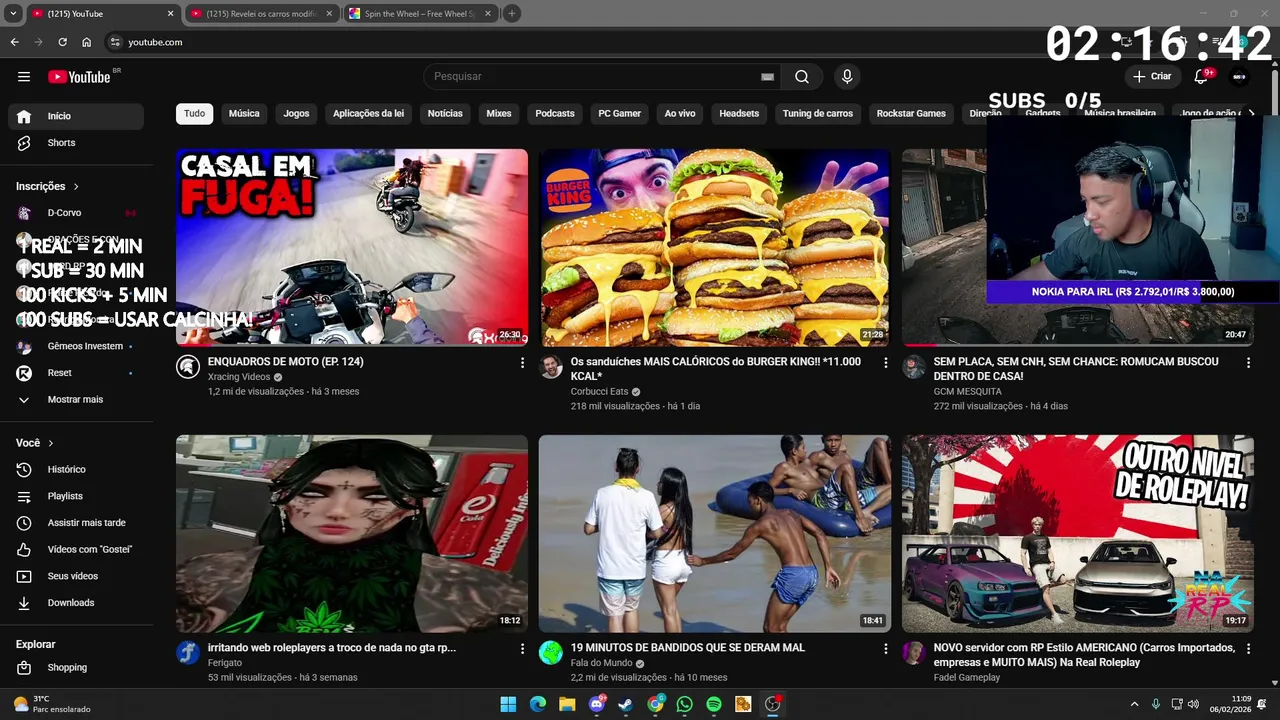Switch to the Revelei os carros tab
The width and height of the screenshot is (1280, 720).
[263, 14]
